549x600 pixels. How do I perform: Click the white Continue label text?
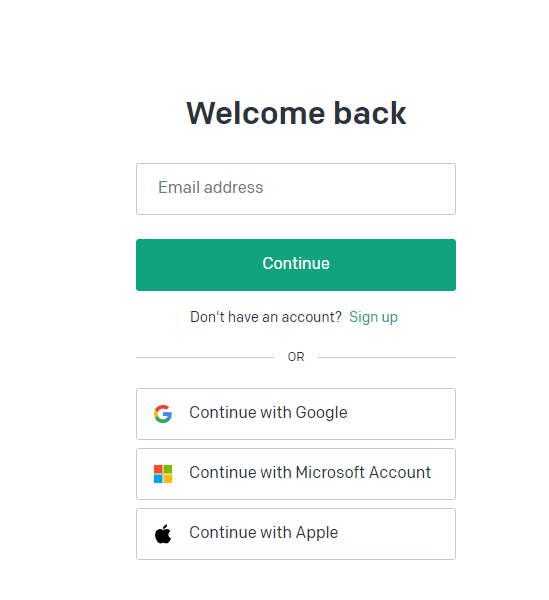(296, 263)
